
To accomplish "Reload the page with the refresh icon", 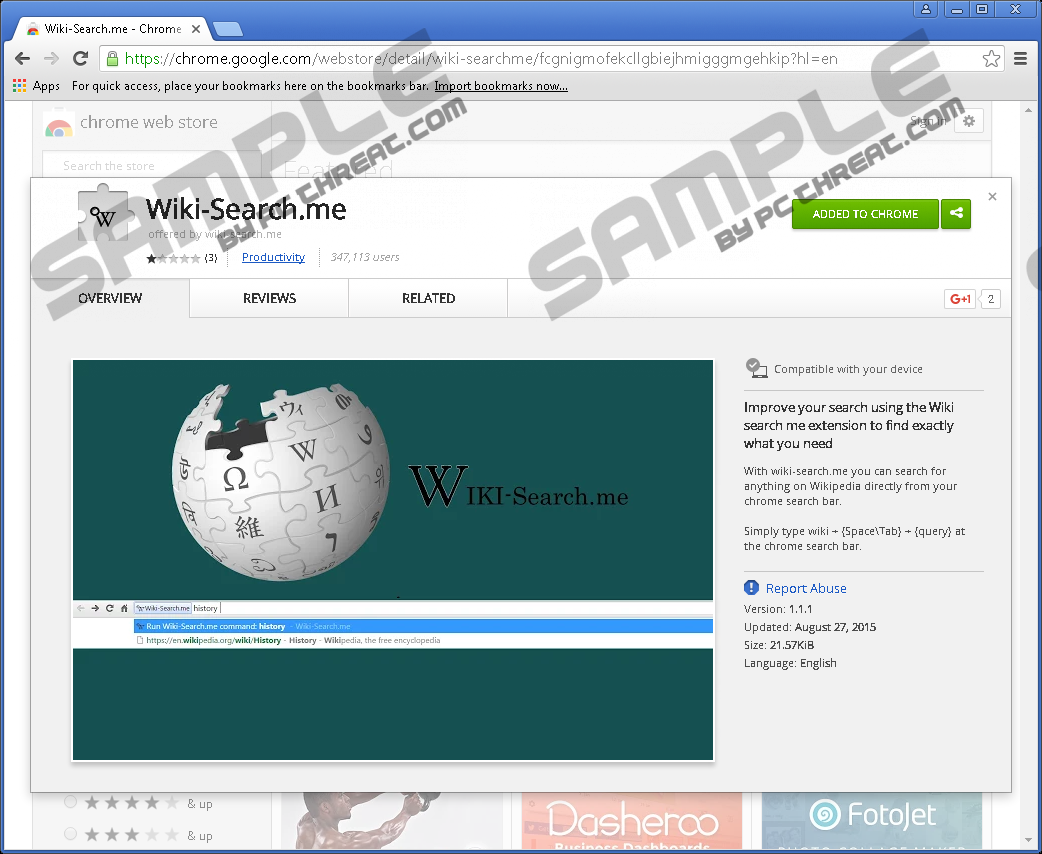I will coord(79,59).
